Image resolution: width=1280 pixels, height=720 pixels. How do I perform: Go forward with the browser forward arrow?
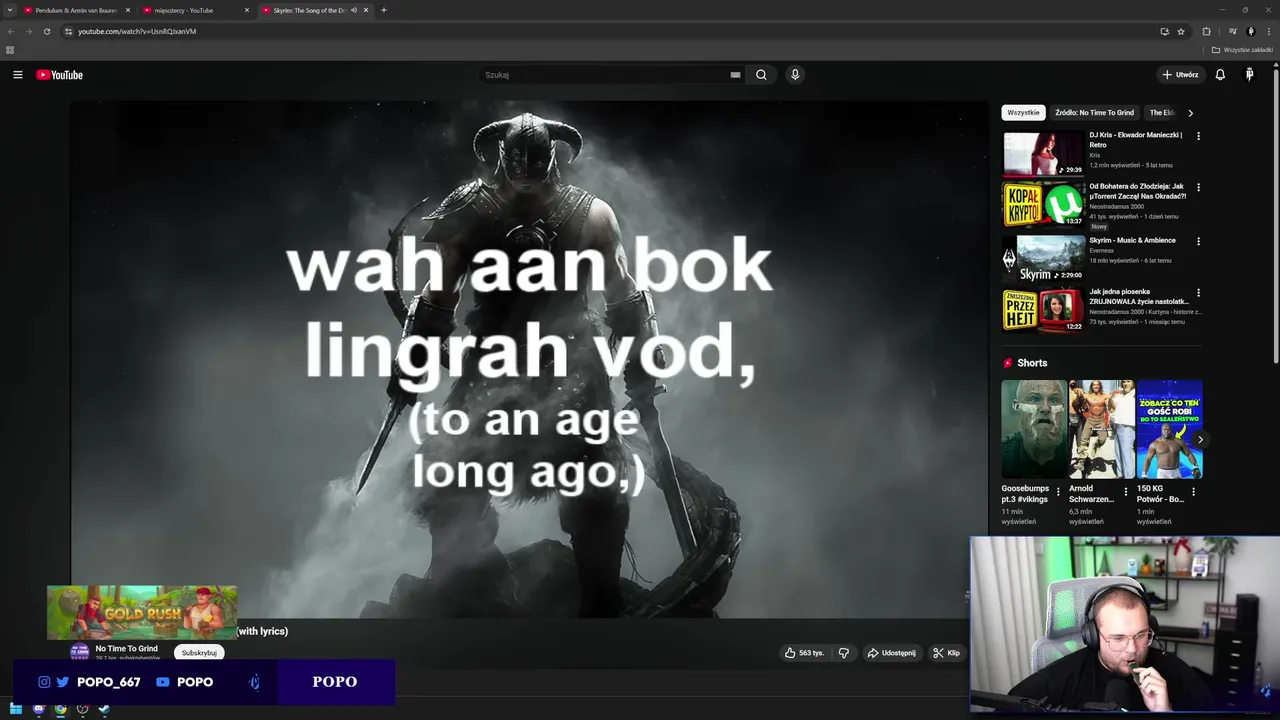28,31
